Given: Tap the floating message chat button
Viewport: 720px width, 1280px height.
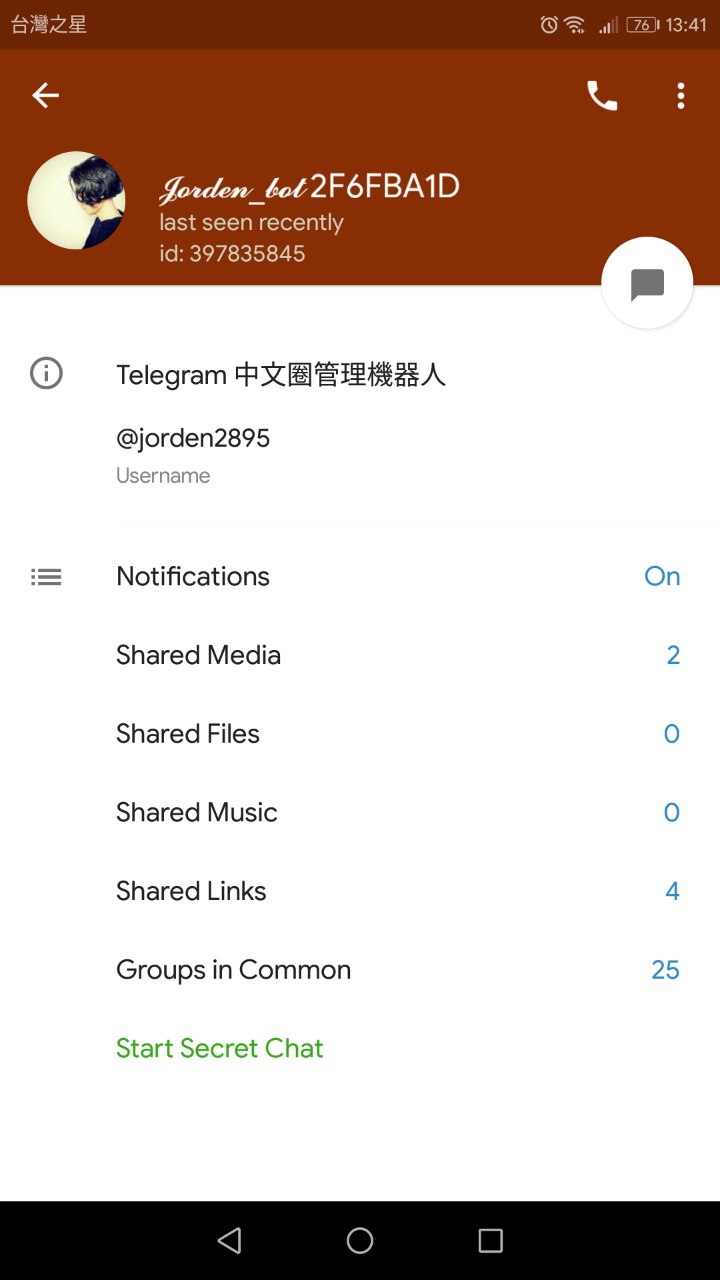Looking at the screenshot, I should 647,283.
